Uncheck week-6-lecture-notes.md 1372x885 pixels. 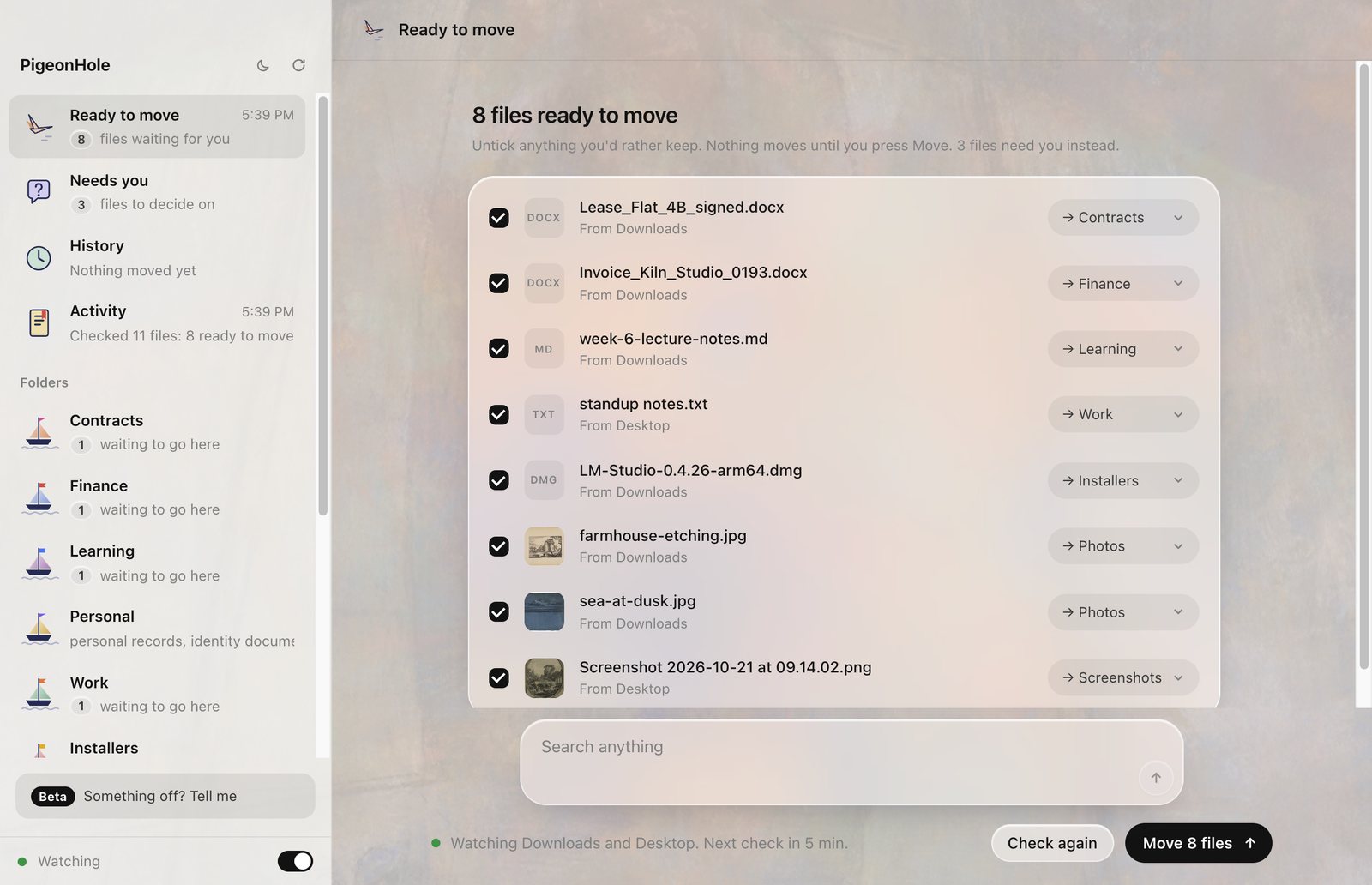click(499, 349)
